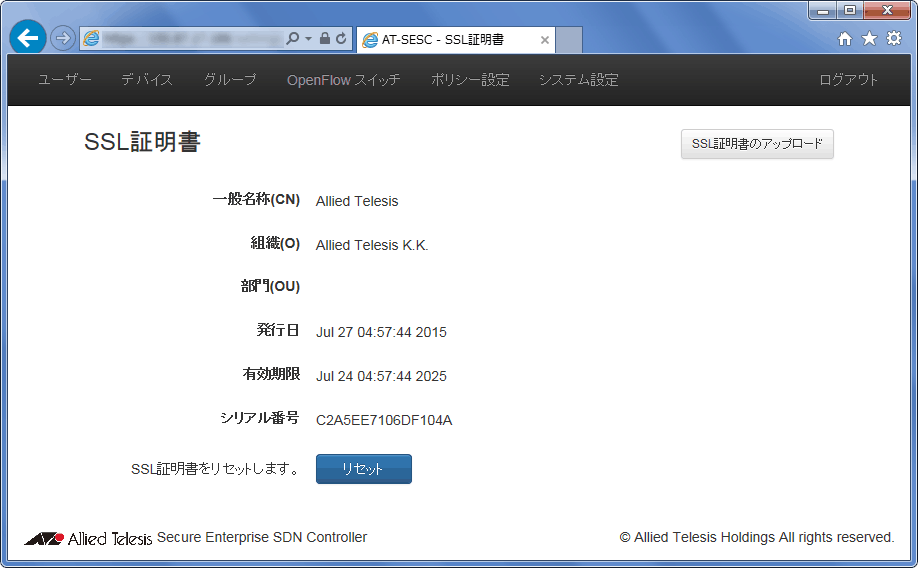
Task: Click the issue date Jul 27 04:57:44 2015
Action: (381, 332)
